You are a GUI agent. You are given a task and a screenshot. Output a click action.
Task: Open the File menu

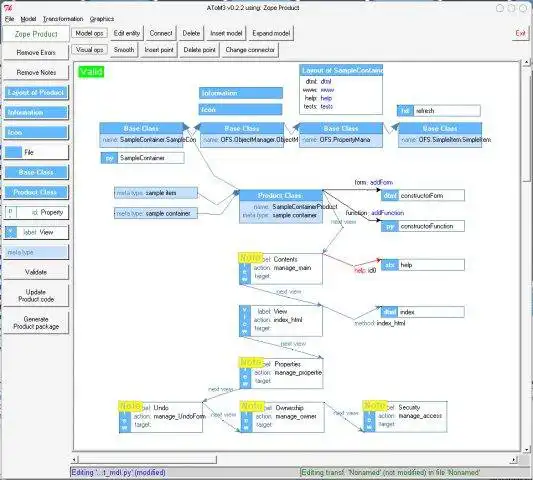click(9, 19)
